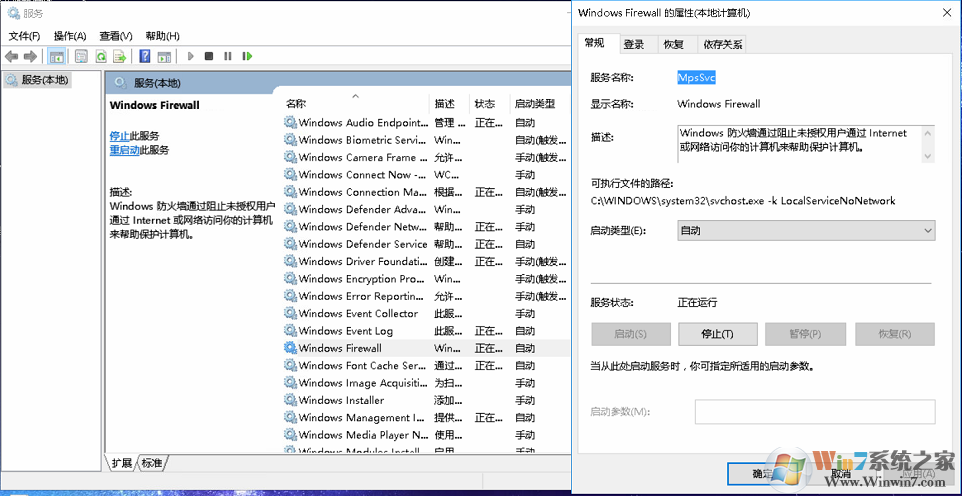Click the 启动参数 input field
962x496 pixels.
click(x=815, y=412)
